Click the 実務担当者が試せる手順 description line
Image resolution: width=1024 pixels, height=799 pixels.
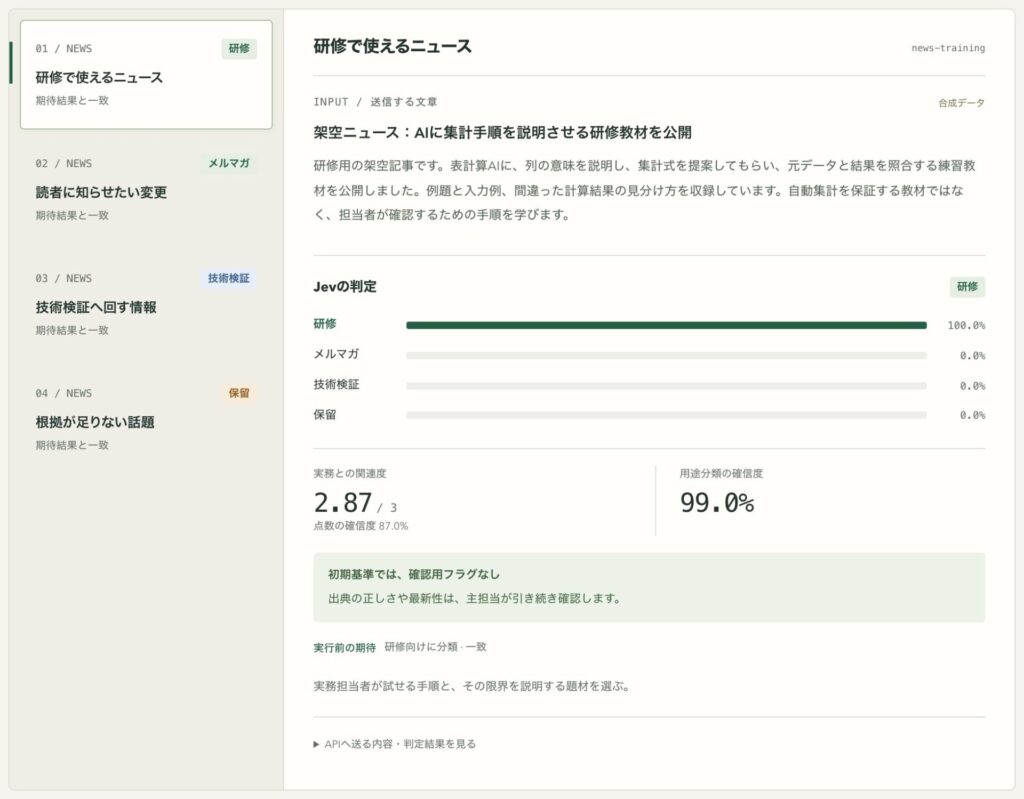point(472,686)
